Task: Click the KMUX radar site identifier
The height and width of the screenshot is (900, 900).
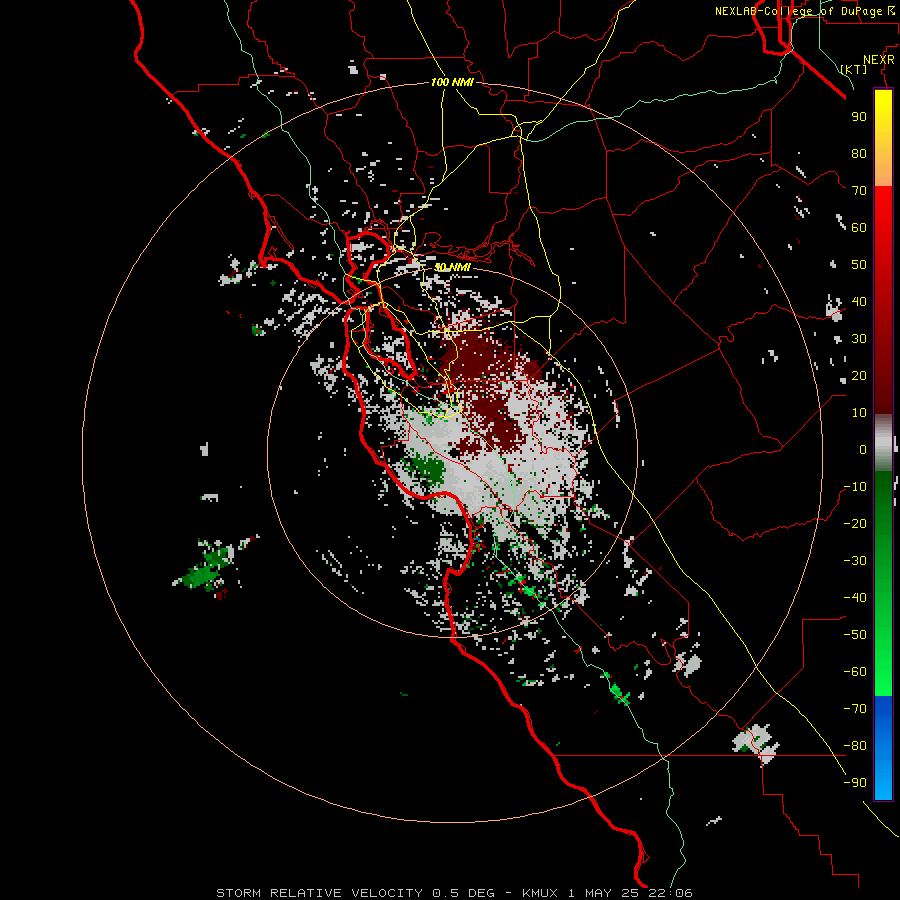Action: [x=540, y=893]
